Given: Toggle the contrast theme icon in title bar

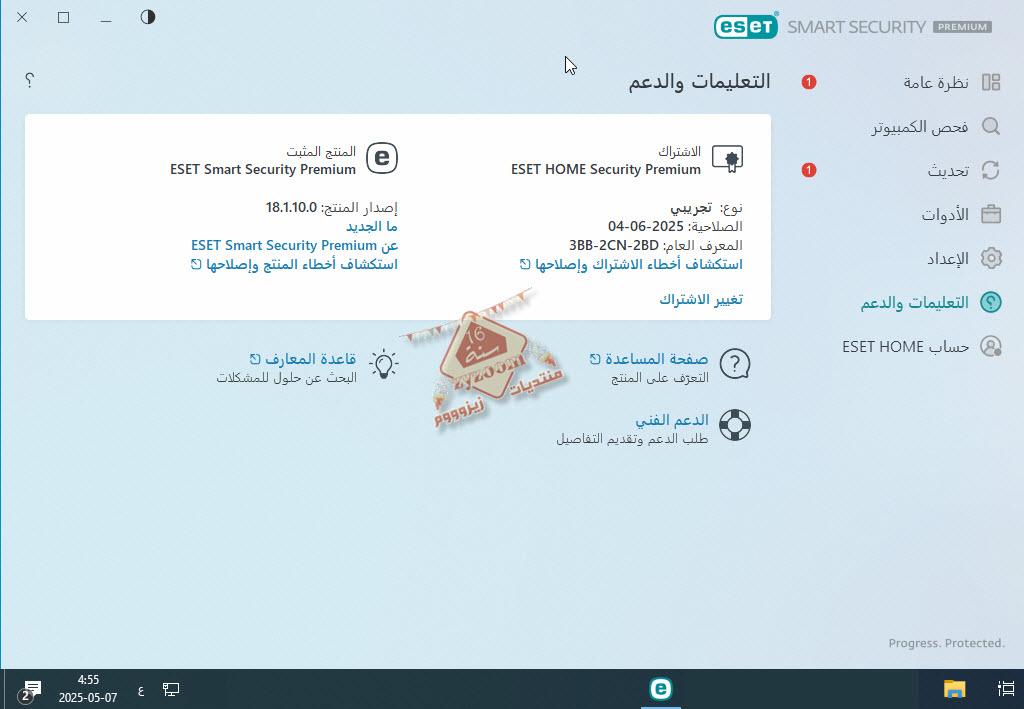Looking at the screenshot, I should point(148,17).
